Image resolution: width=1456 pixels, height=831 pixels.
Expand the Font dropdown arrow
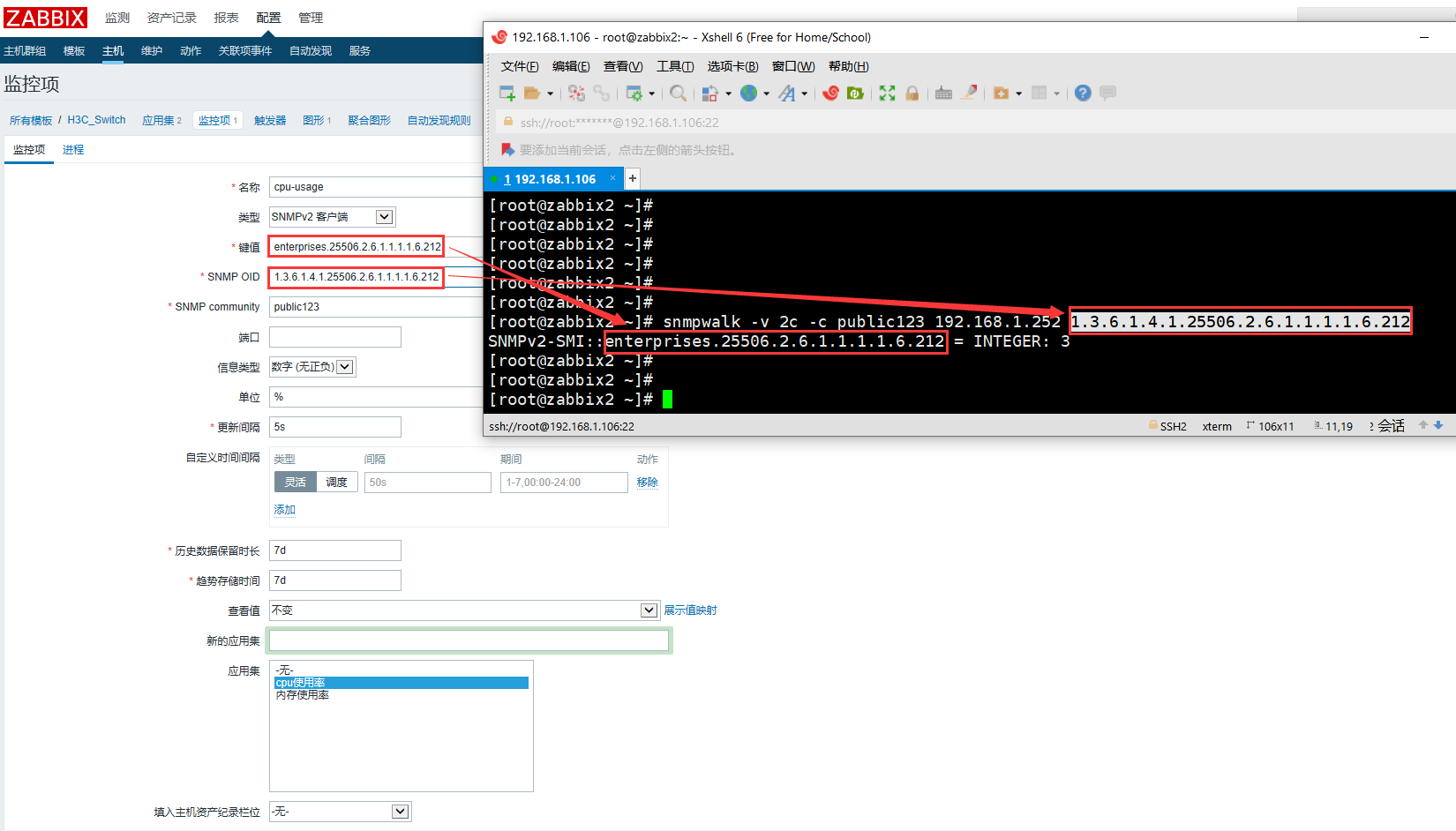click(804, 94)
